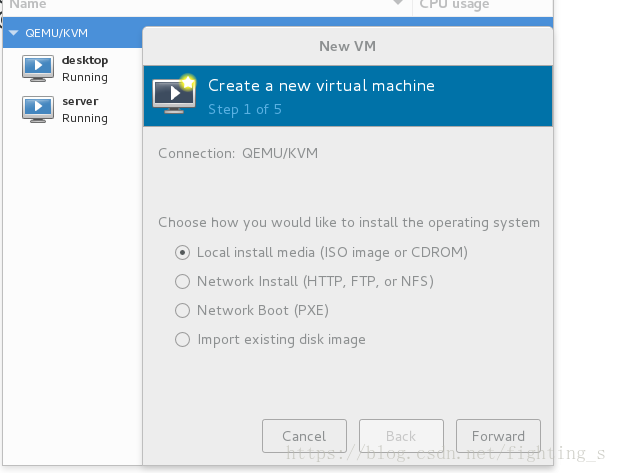Click the sort arrow in Name header
Image resolution: width=617 pixels, height=473 pixels.
point(398,3)
